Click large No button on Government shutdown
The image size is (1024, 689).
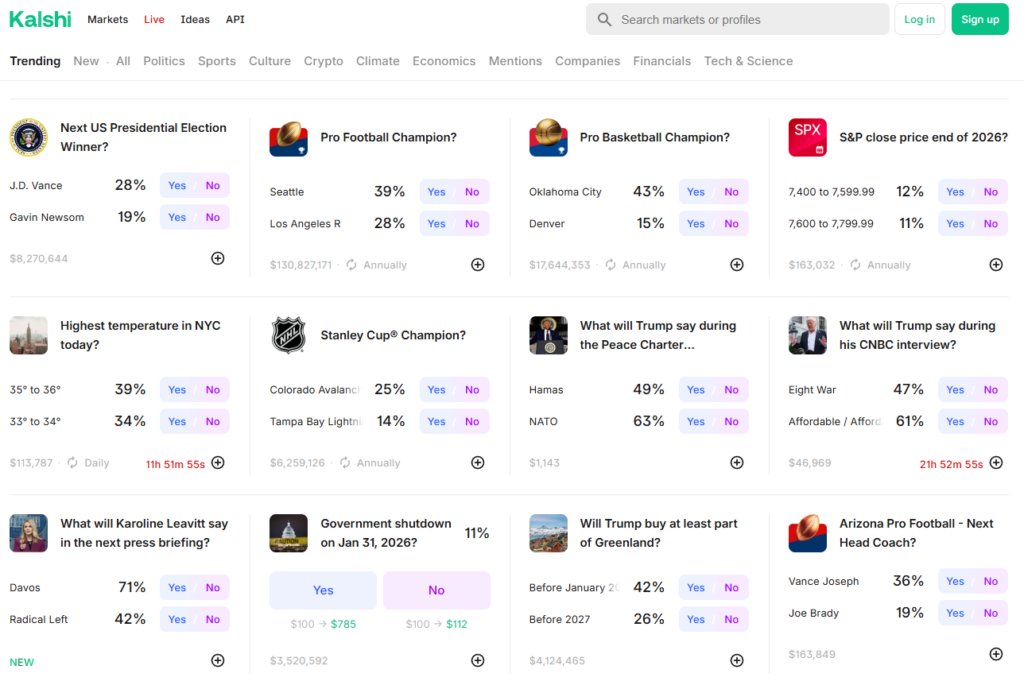pyautogui.click(x=436, y=590)
